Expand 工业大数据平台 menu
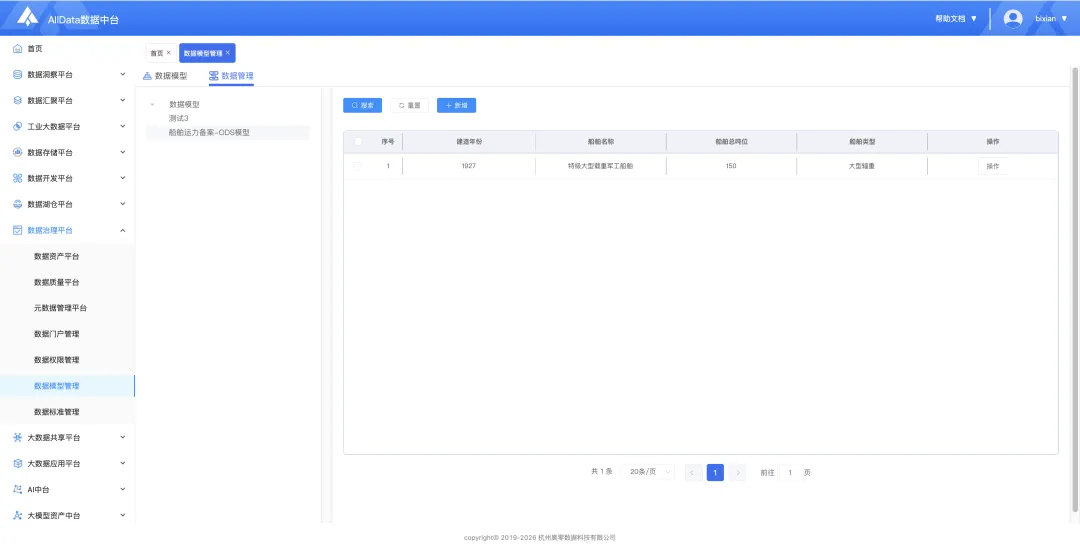 123,127
